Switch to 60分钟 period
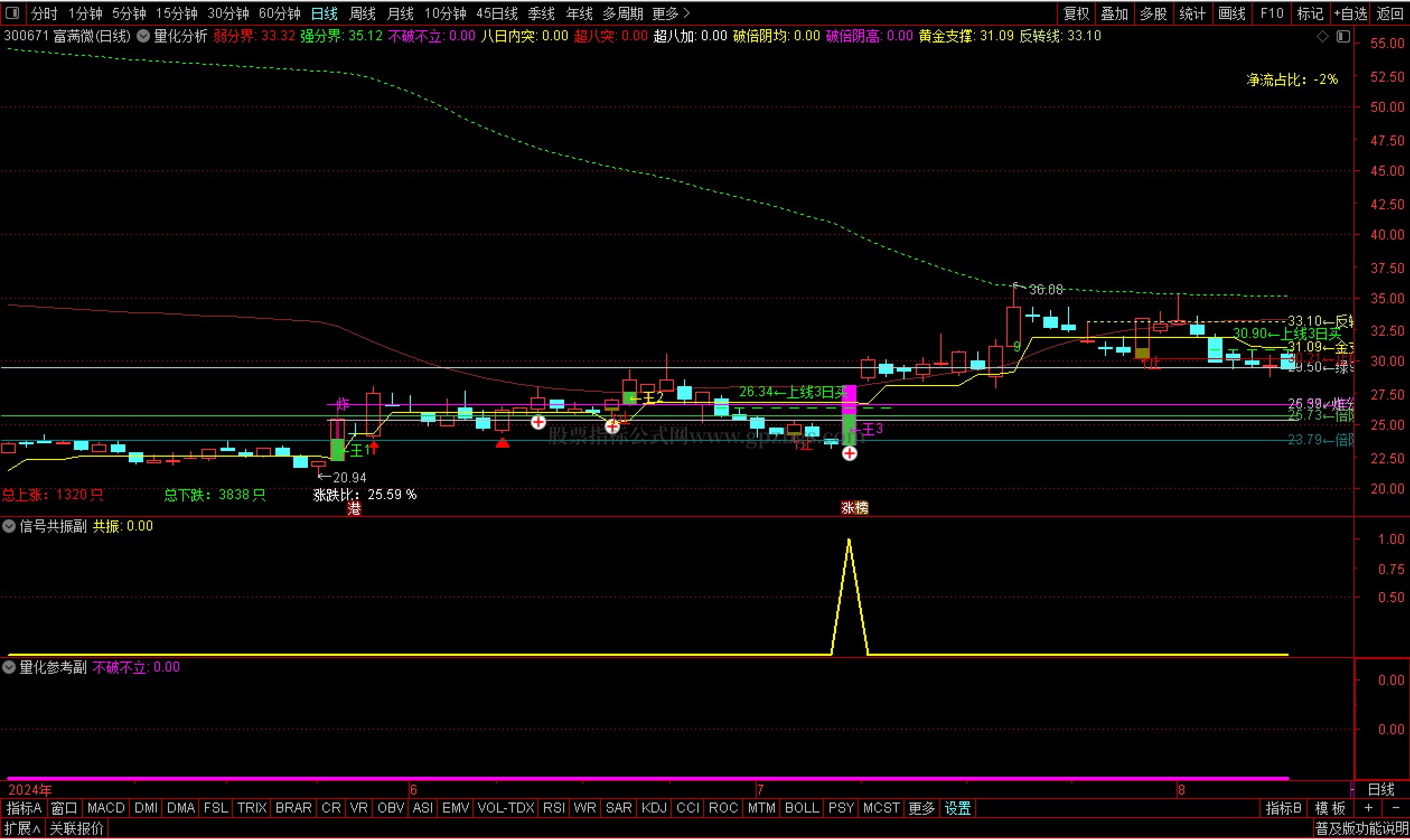The width and height of the screenshot is (1410, 840). pos(280,13)
